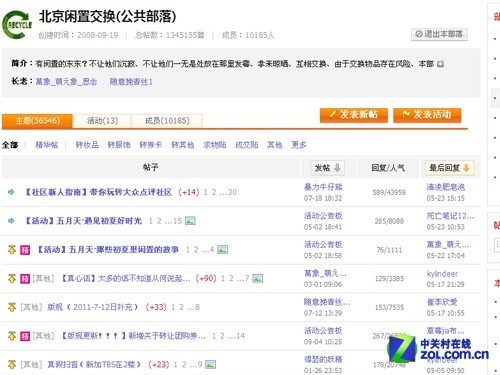Screen dimensions: 500x375
Task: Click pink 精 badge on 版规更新 post
Action: pos(25,336)
